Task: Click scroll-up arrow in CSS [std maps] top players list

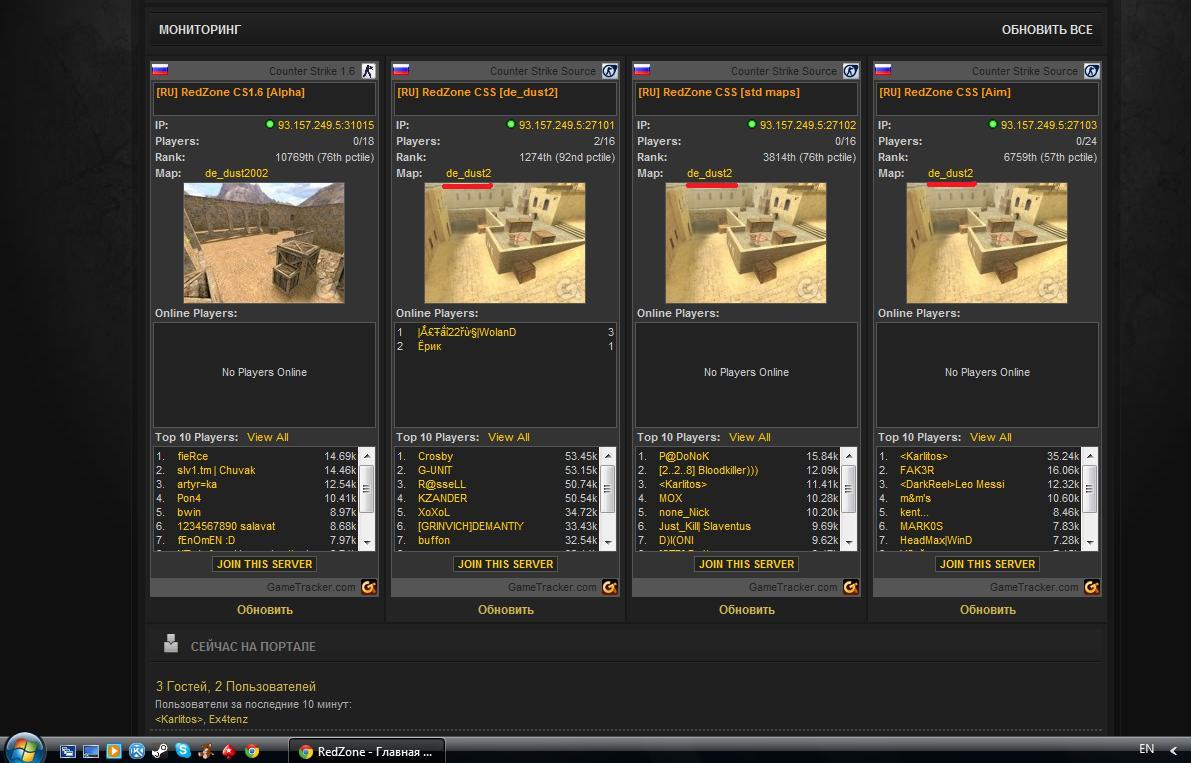Action: pyautogui.click(x=849, y=456)
